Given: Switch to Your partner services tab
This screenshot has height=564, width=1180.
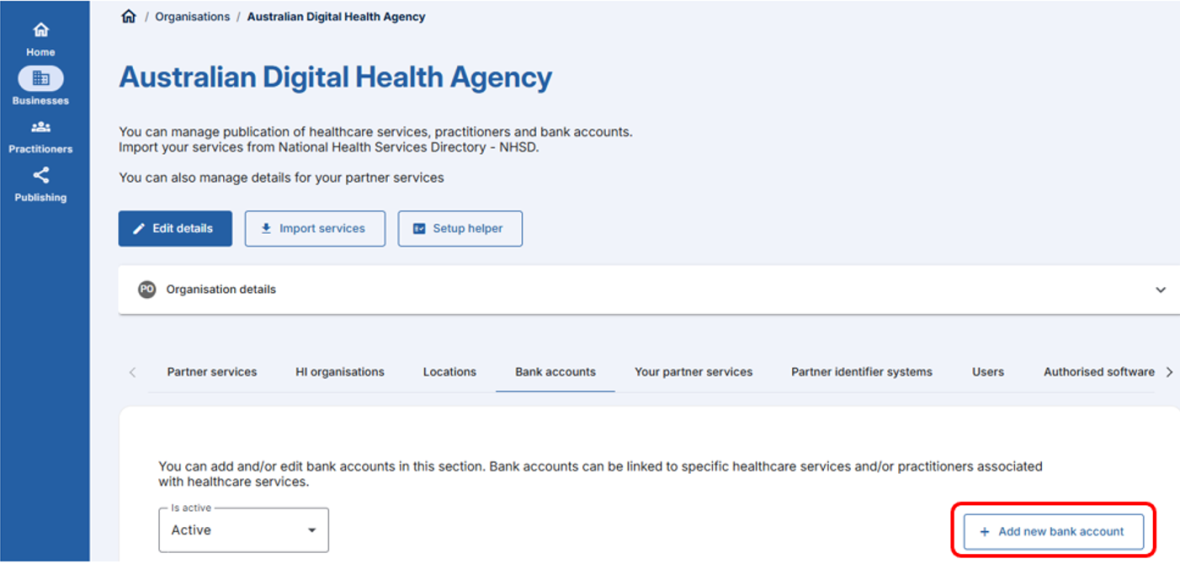Looking at the screenshot, I should pos(693,372).
